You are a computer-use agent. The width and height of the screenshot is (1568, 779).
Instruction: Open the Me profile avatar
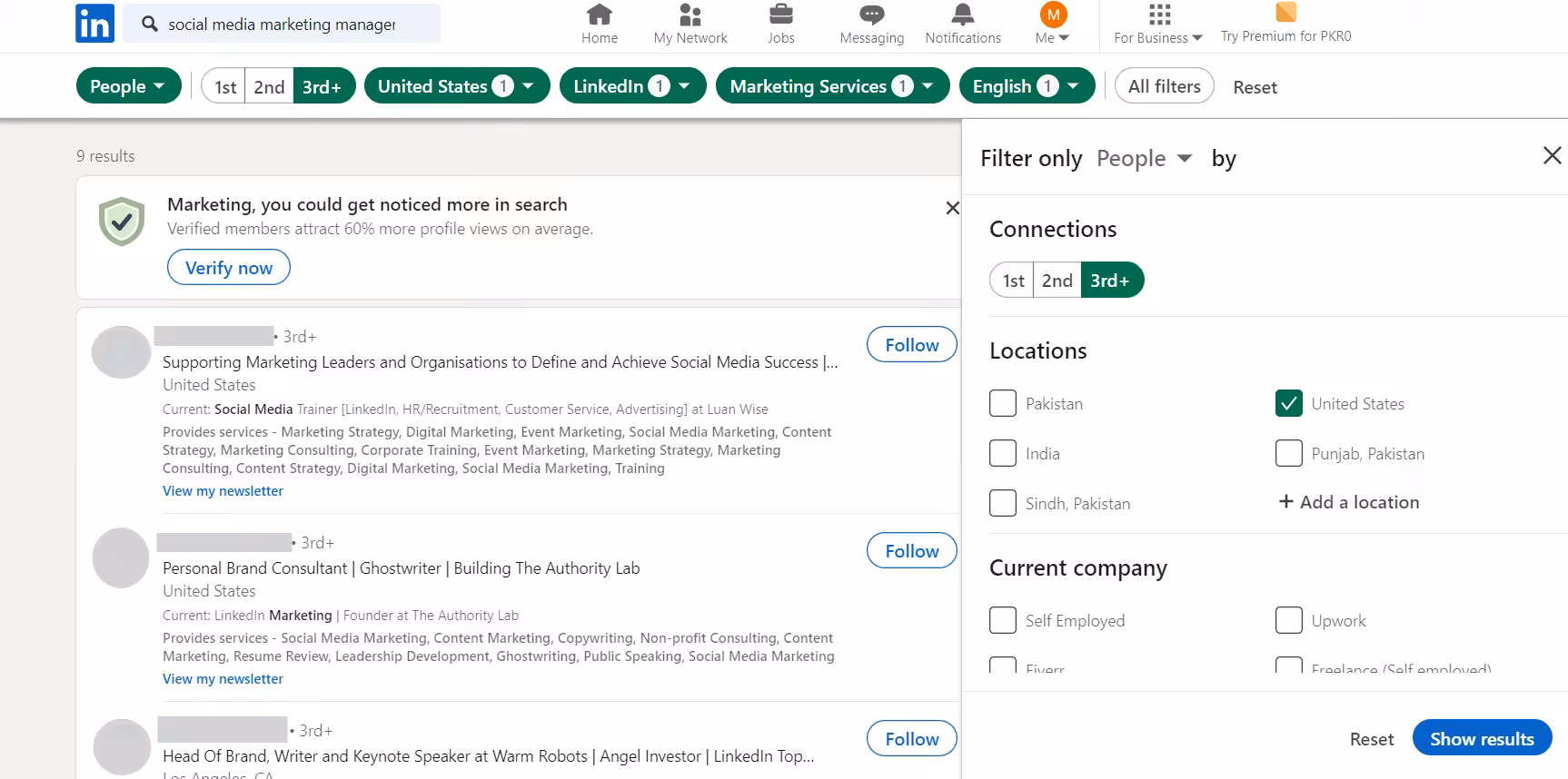pos(1054,15)
